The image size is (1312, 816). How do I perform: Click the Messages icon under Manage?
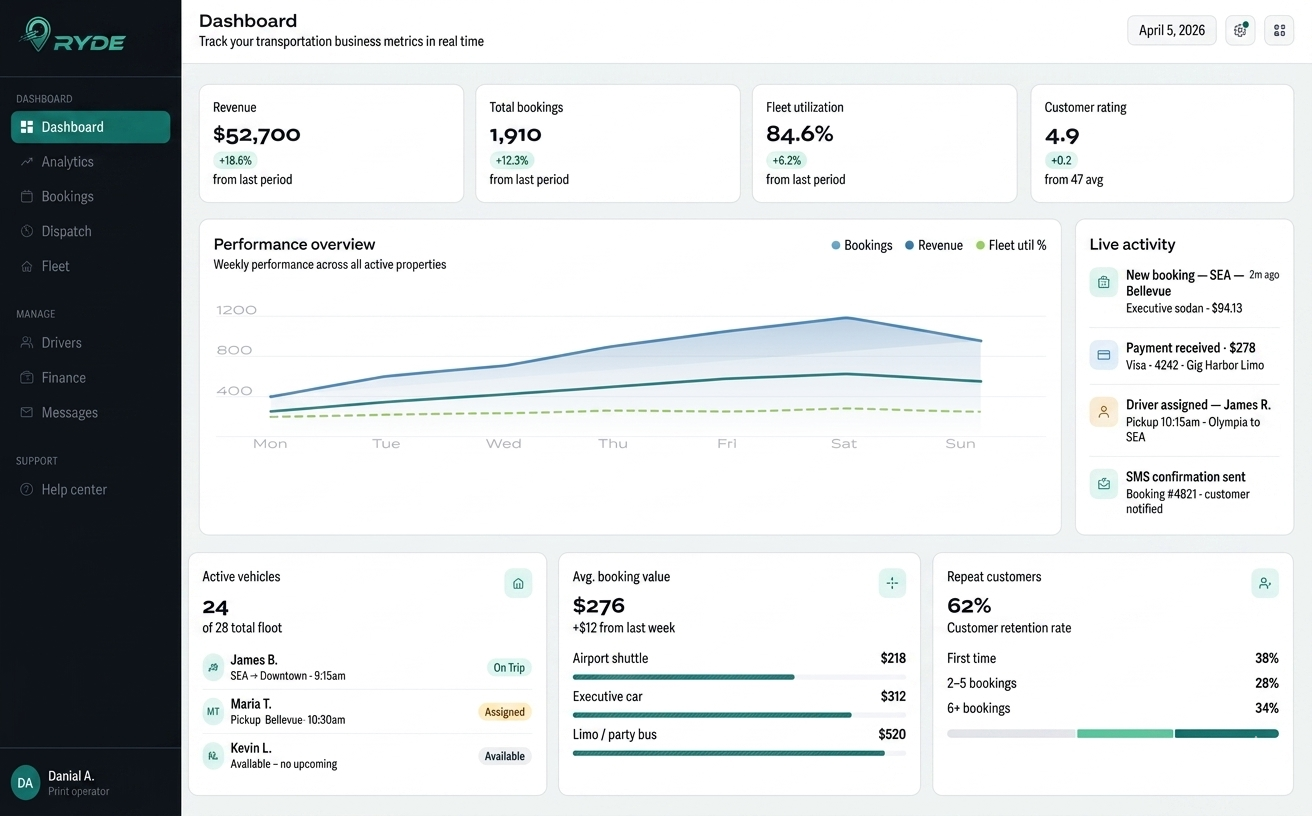pyautogui.click(x=27, y=412)
